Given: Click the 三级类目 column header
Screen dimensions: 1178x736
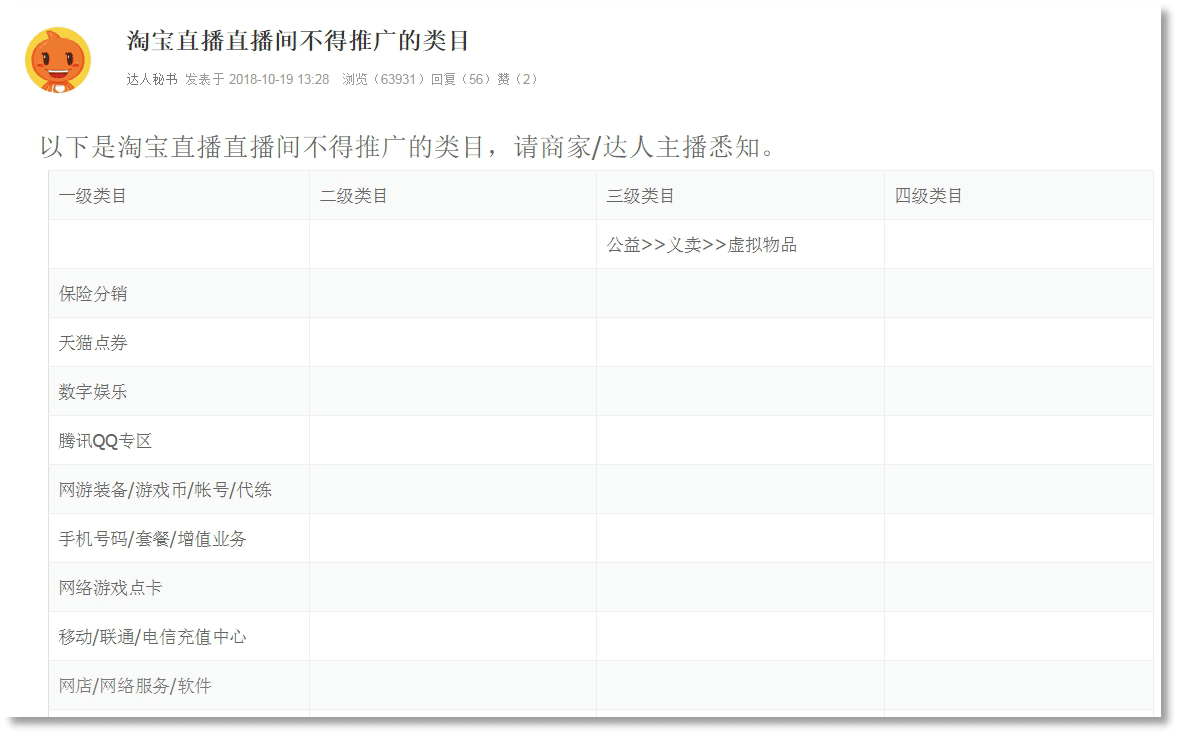Looking at the screenshot, I should tap(641, 196).
